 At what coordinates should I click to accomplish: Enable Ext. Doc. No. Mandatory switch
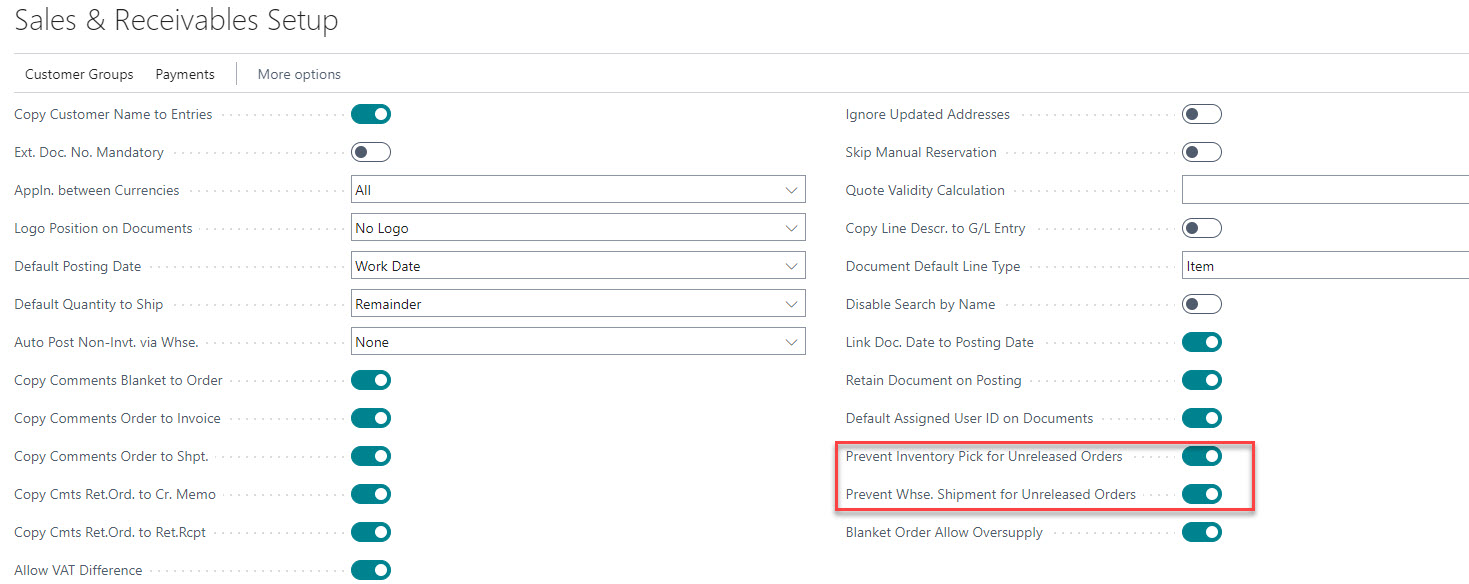[x=370, y=152]
